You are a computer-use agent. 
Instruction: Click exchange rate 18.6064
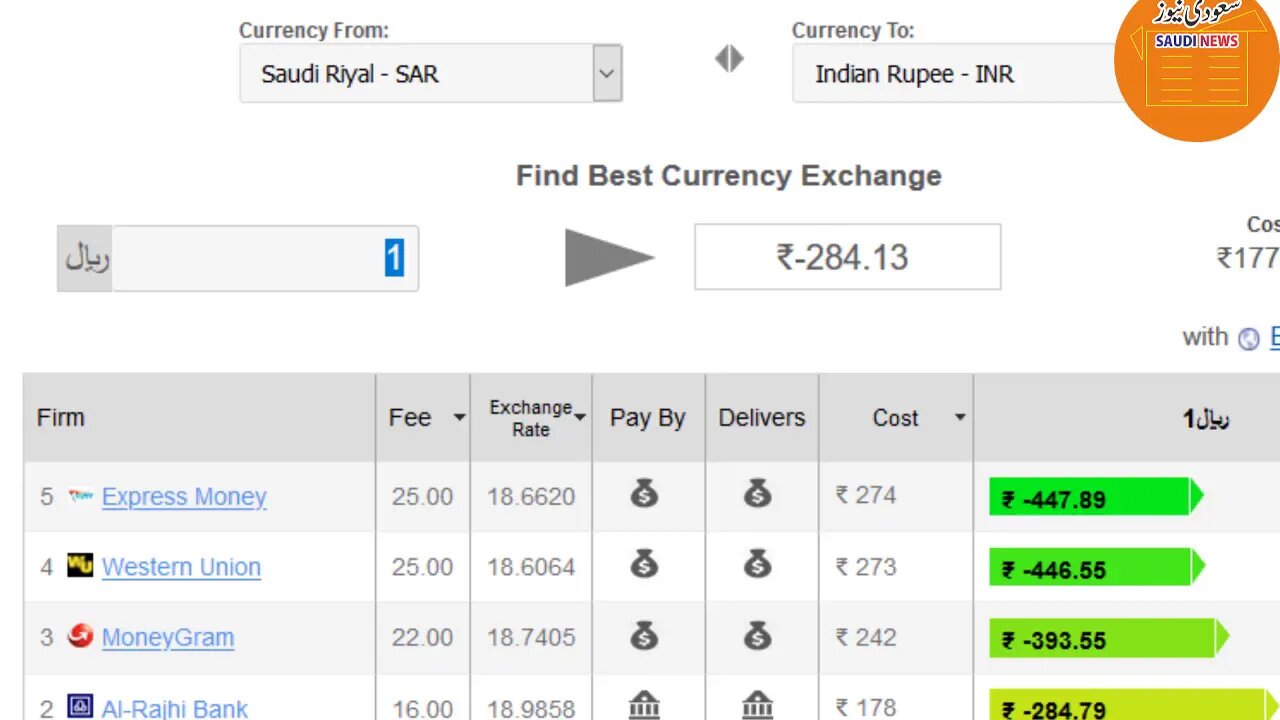(x=531, y=567)
